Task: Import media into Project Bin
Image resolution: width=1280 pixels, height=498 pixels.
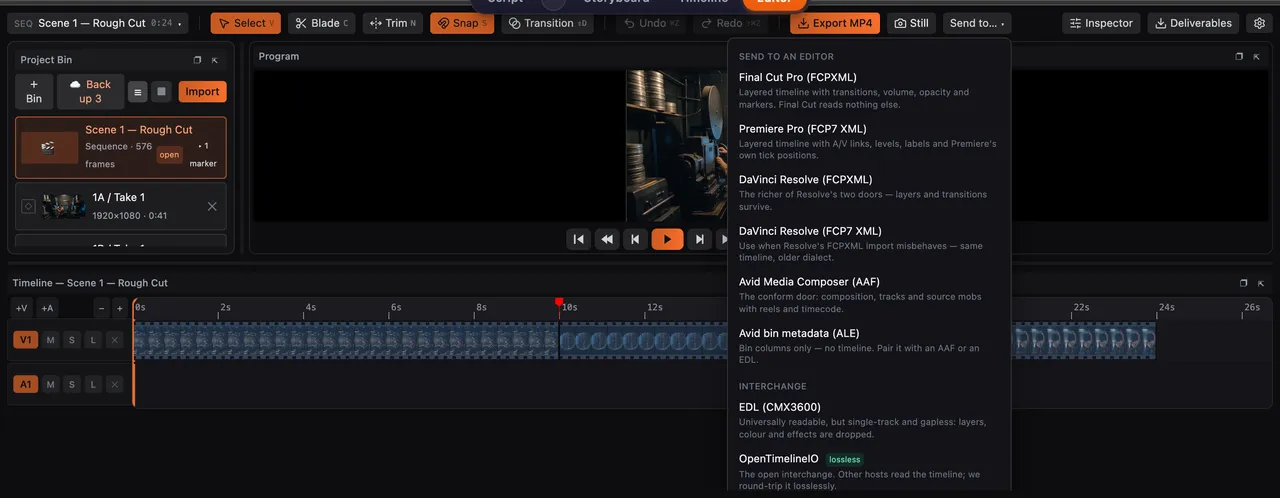Action: pyautogui.click(x=202, y=92)
